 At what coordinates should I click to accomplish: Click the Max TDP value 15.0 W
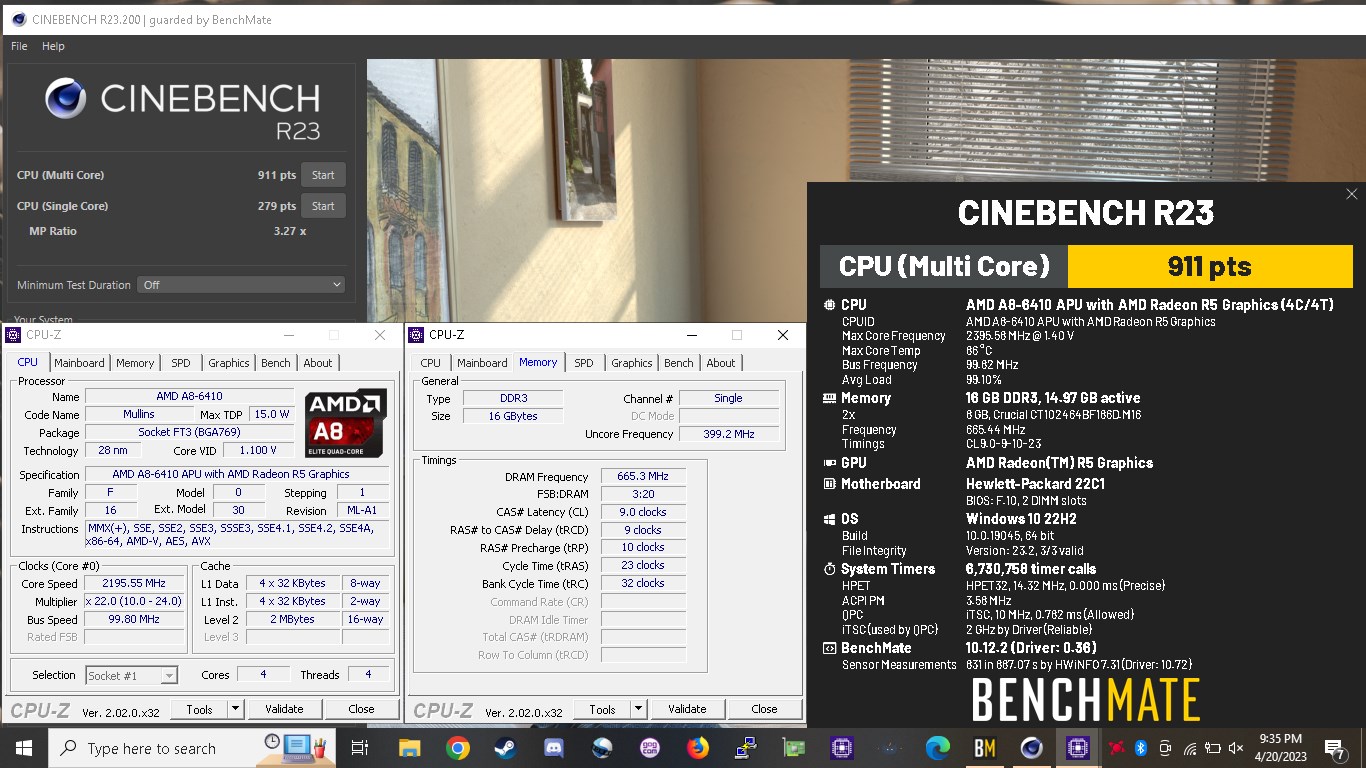point(270,415)
